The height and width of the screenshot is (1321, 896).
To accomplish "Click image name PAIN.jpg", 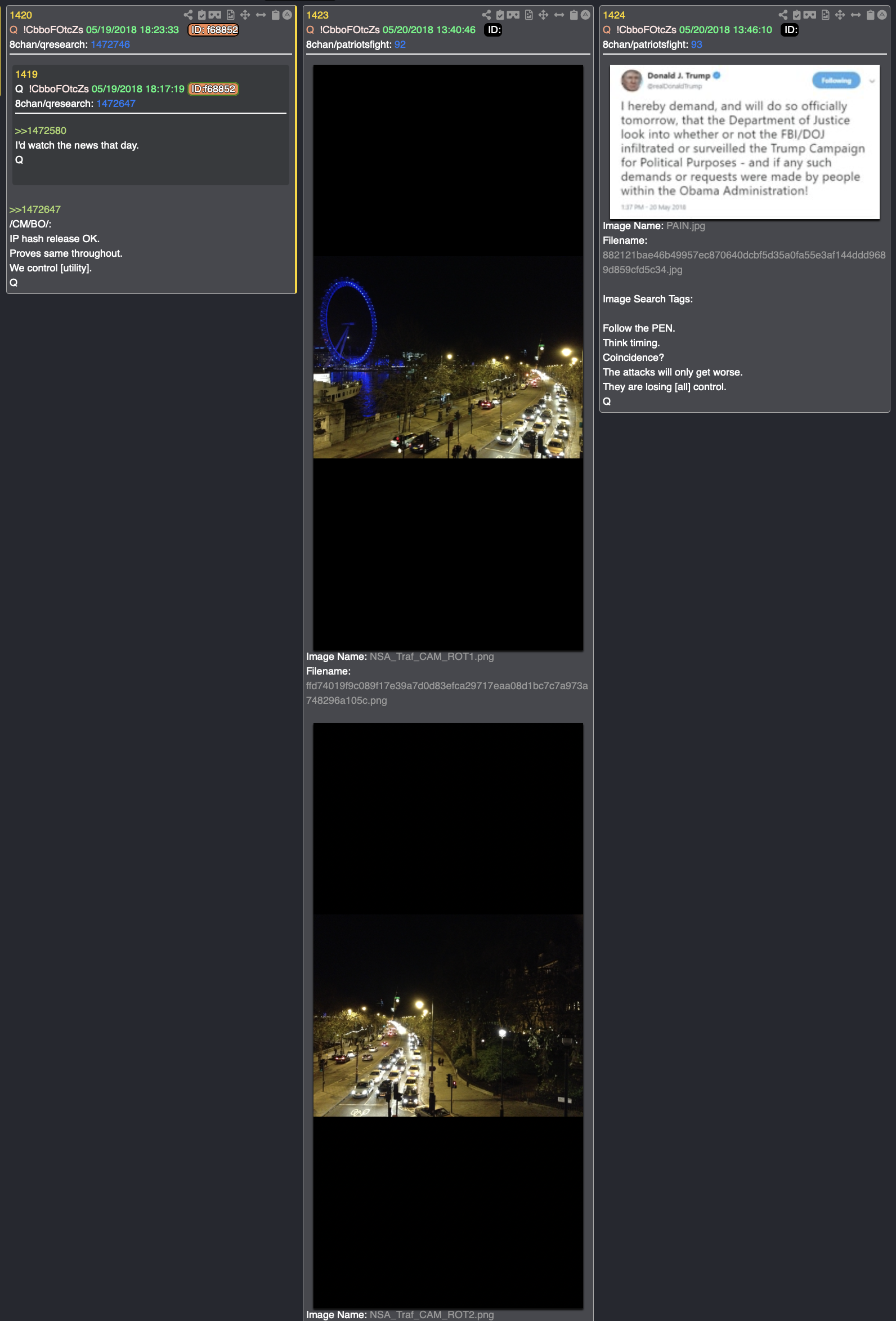I will pyautogui.click(x=686, y=226).
